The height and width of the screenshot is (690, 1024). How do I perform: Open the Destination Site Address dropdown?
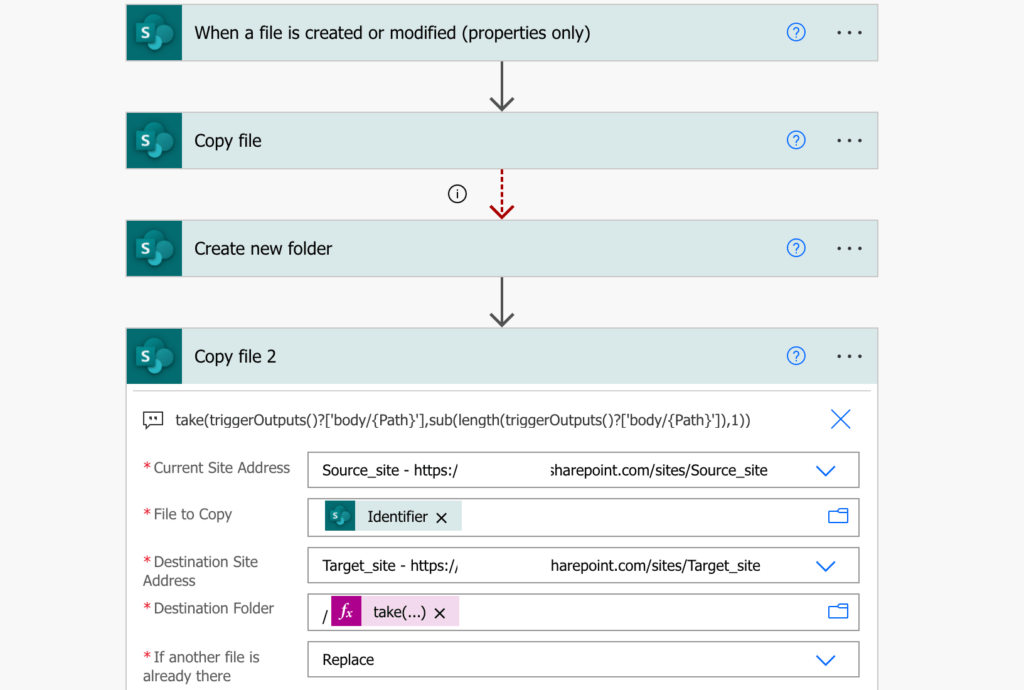coord(825,565)
